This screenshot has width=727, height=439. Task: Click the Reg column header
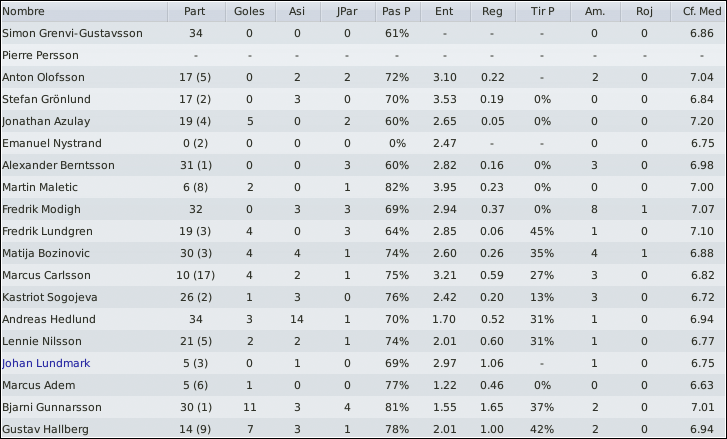tap(493, 11)
